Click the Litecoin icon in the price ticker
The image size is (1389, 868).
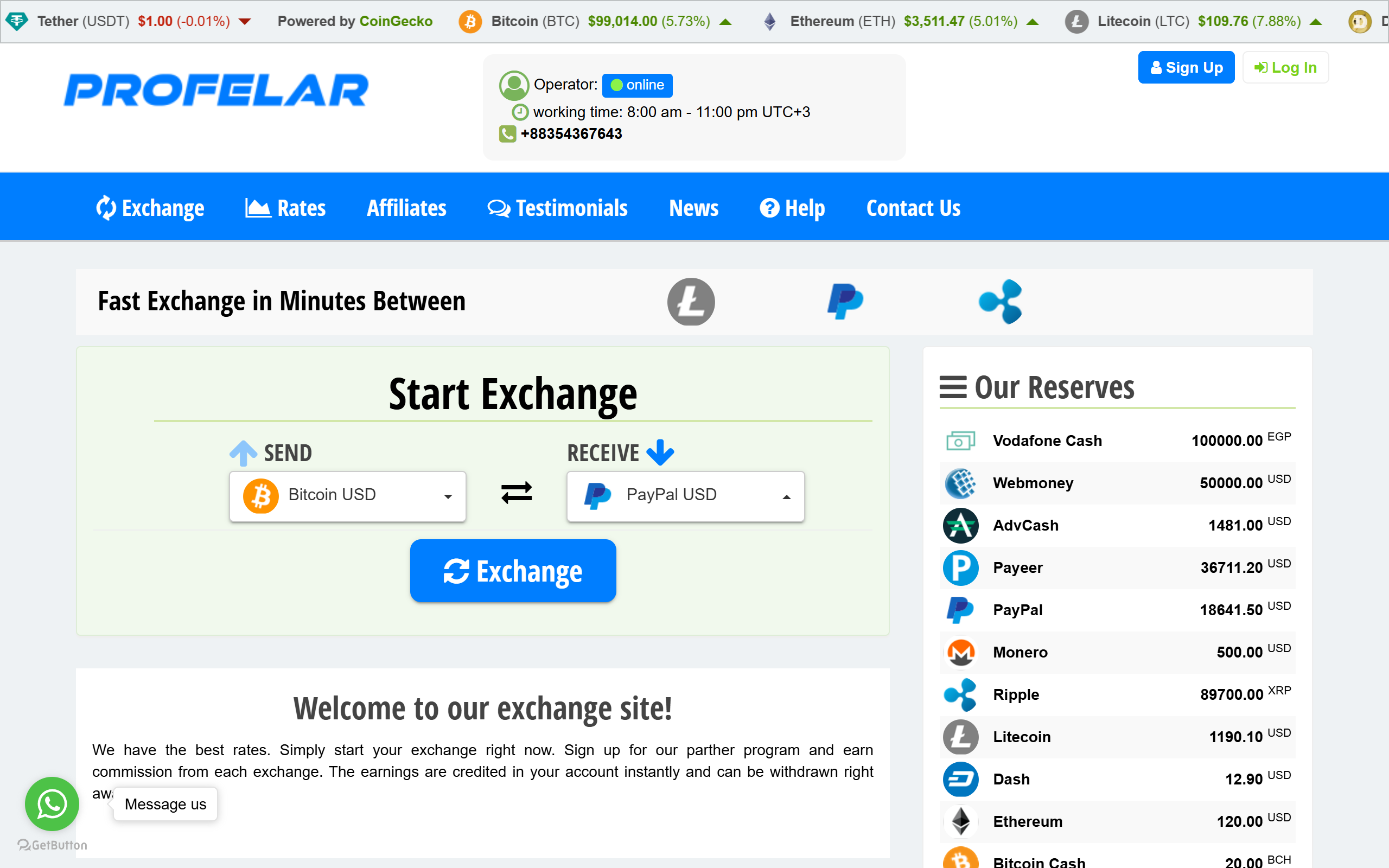coord(1077,22)
